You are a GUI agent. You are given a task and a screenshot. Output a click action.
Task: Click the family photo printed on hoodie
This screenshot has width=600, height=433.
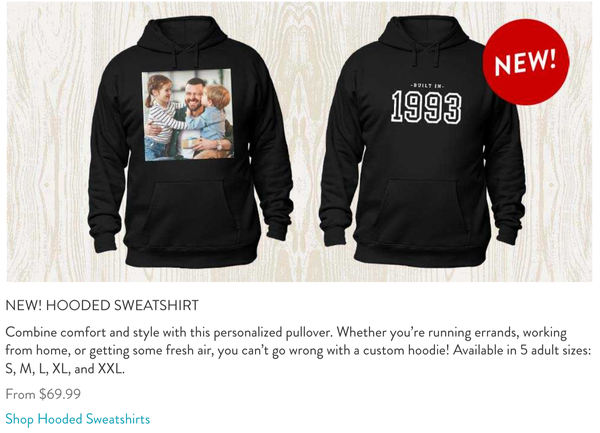(188, 115)
